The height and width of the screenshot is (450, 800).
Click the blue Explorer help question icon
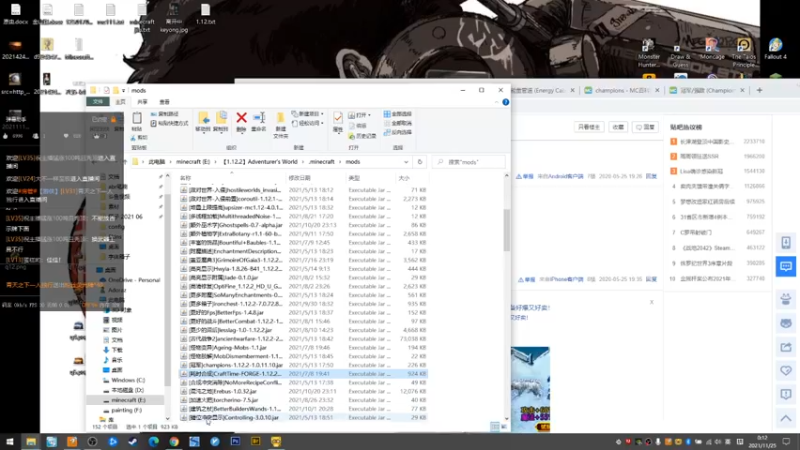(x=506, y=102)
